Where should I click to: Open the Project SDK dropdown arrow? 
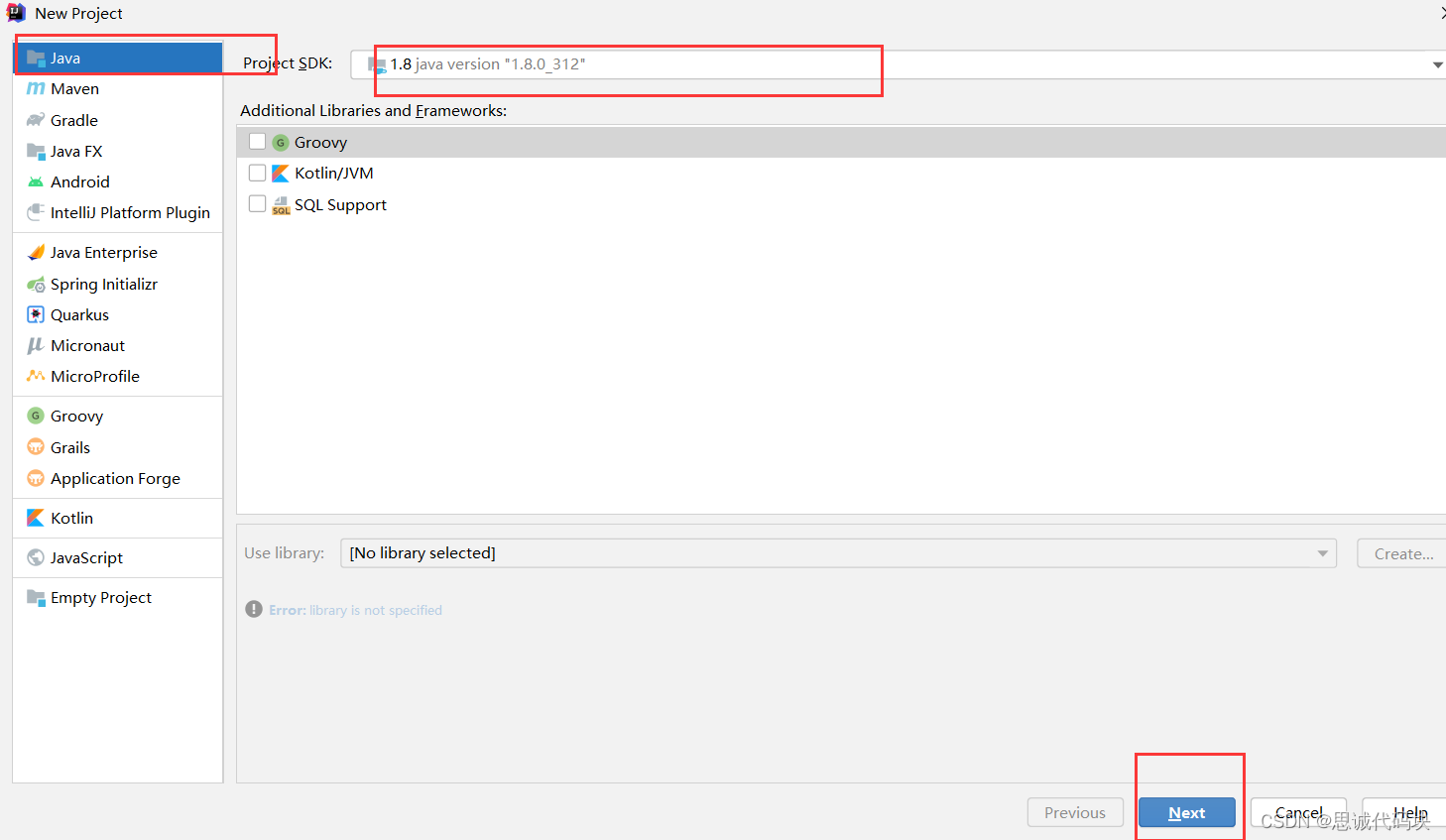(1437, 64)
